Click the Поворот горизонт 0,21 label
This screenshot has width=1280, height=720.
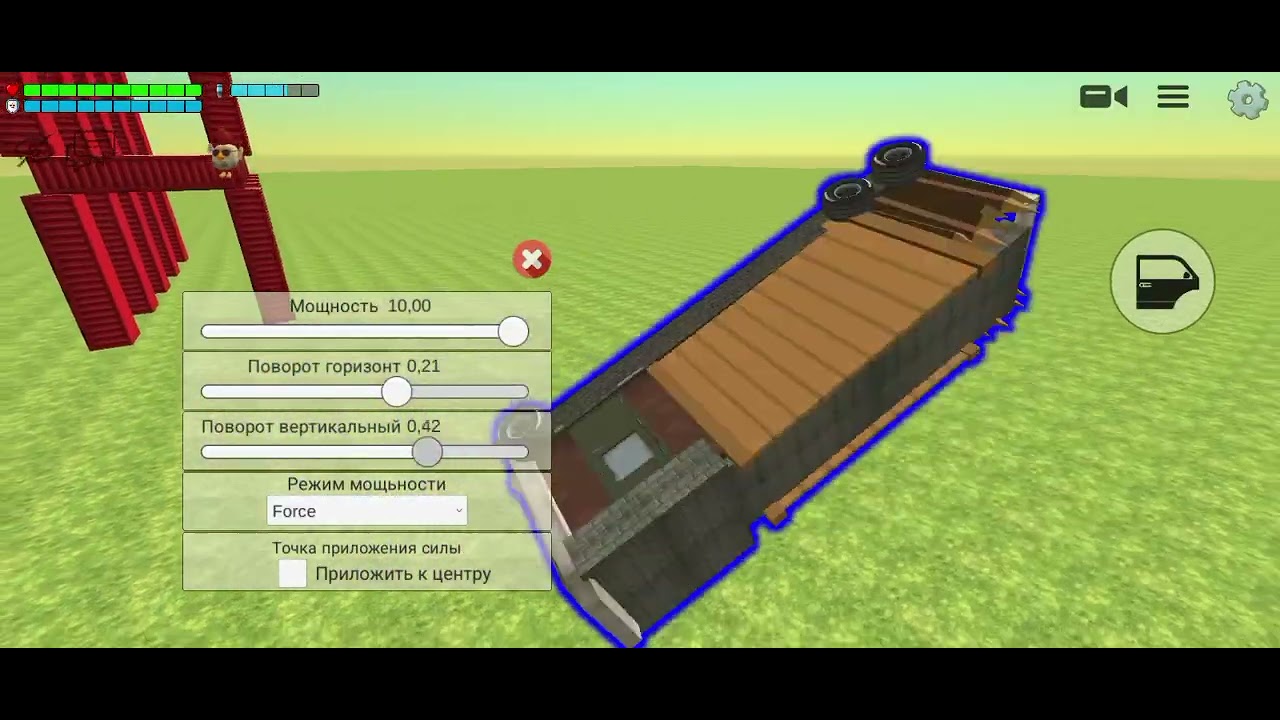(x=344, y=366)
